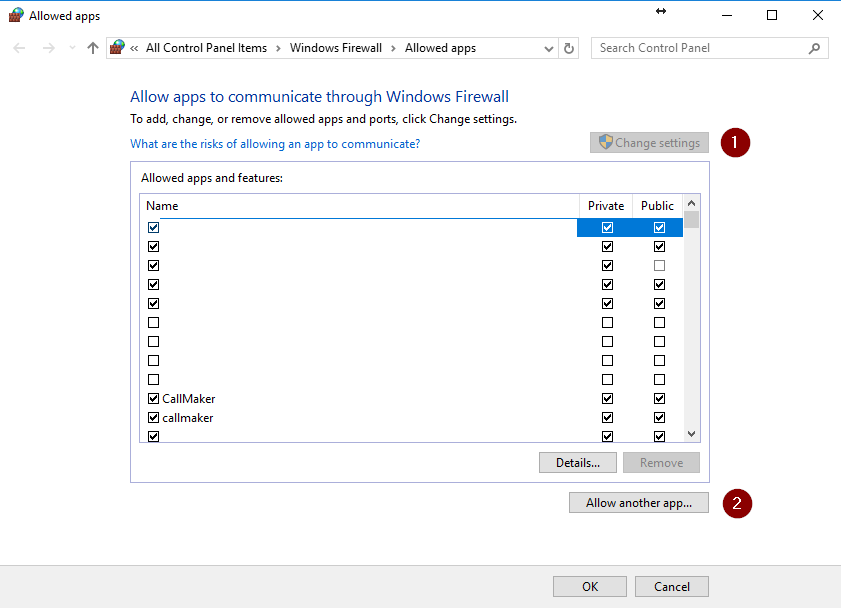Image resolution: width=841 pixels, height=608 pixels.
Task: Maximize the Allowed apps window
Action: click(x=772, y=16)
